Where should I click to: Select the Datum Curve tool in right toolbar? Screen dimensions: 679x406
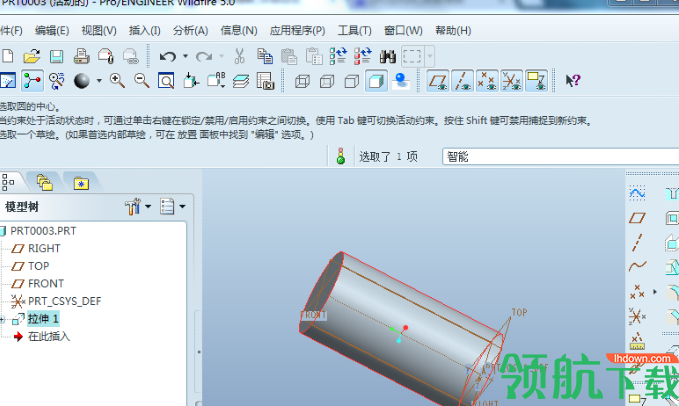coord(637,266)
